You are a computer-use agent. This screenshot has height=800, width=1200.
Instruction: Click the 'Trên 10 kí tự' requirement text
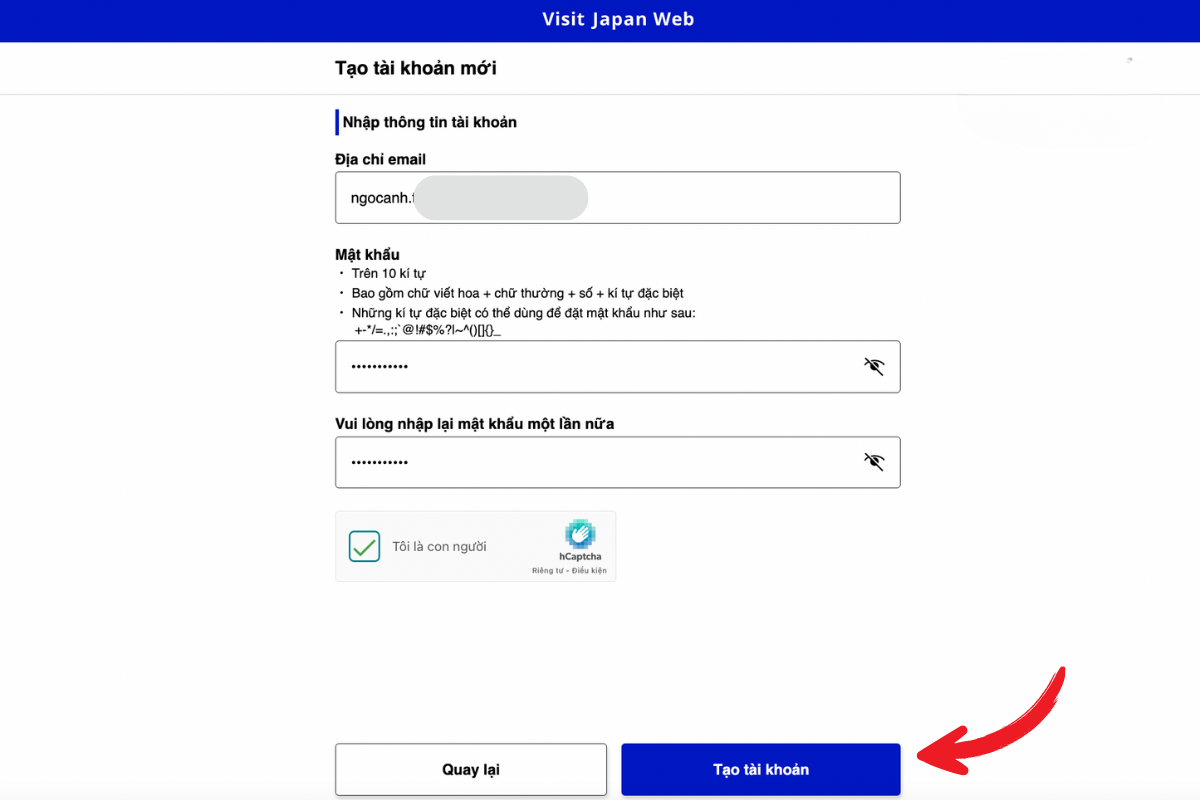point(389,273)
